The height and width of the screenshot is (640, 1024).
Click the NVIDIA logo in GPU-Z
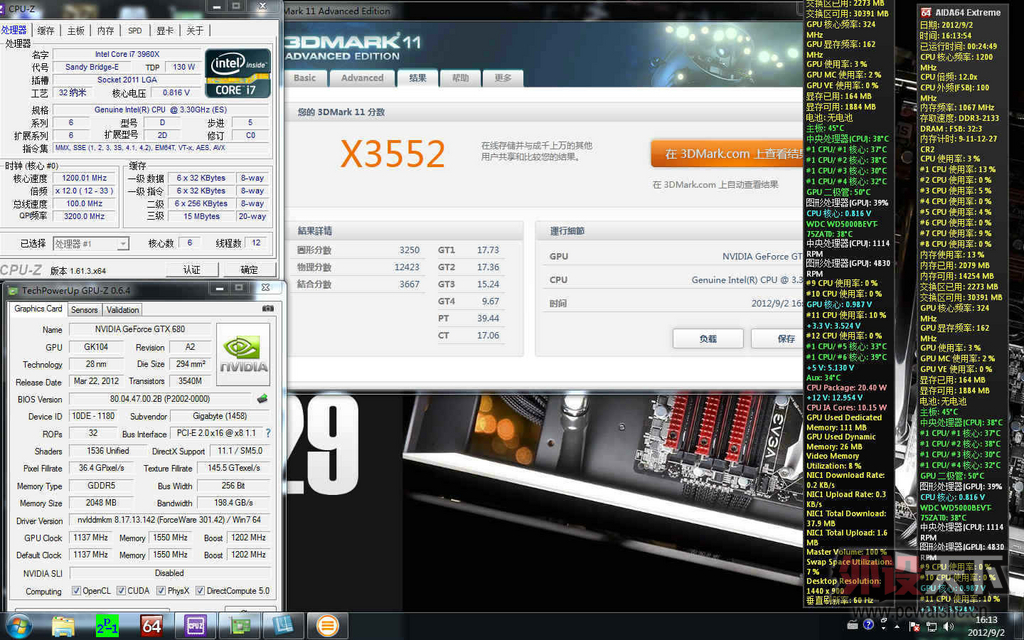point(243,355)
